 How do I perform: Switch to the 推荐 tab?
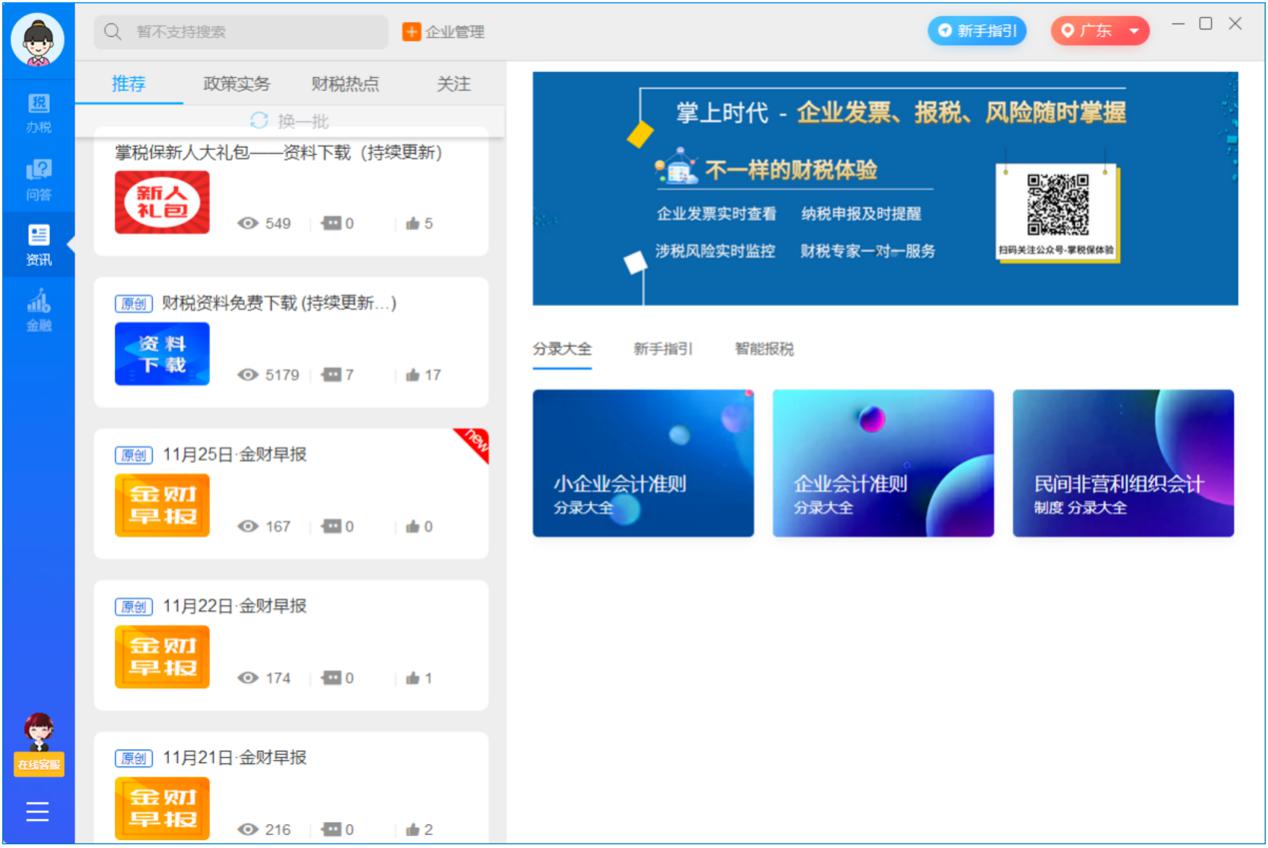[x=129, y=84]
